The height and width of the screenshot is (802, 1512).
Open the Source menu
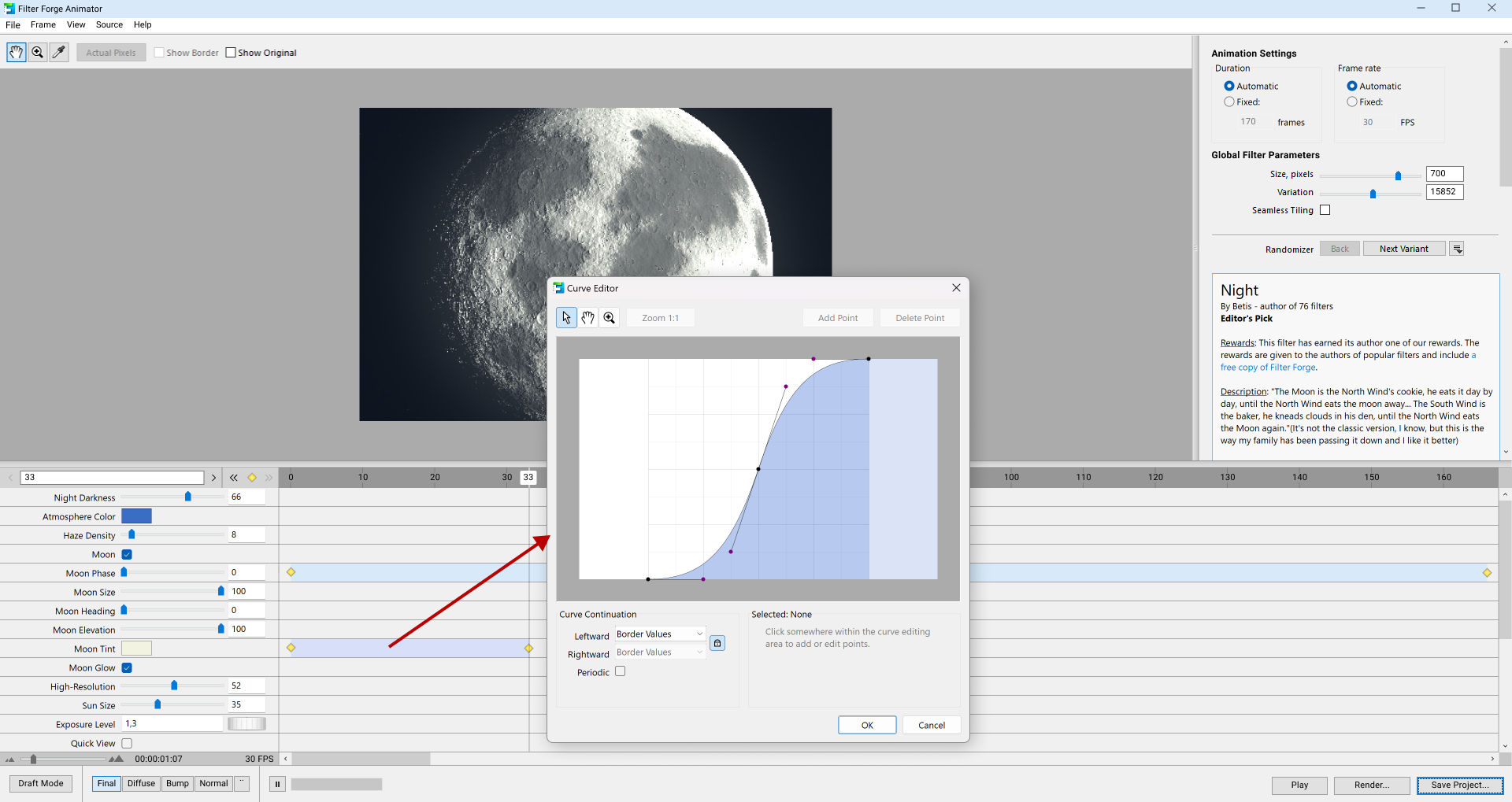point(109,24)
